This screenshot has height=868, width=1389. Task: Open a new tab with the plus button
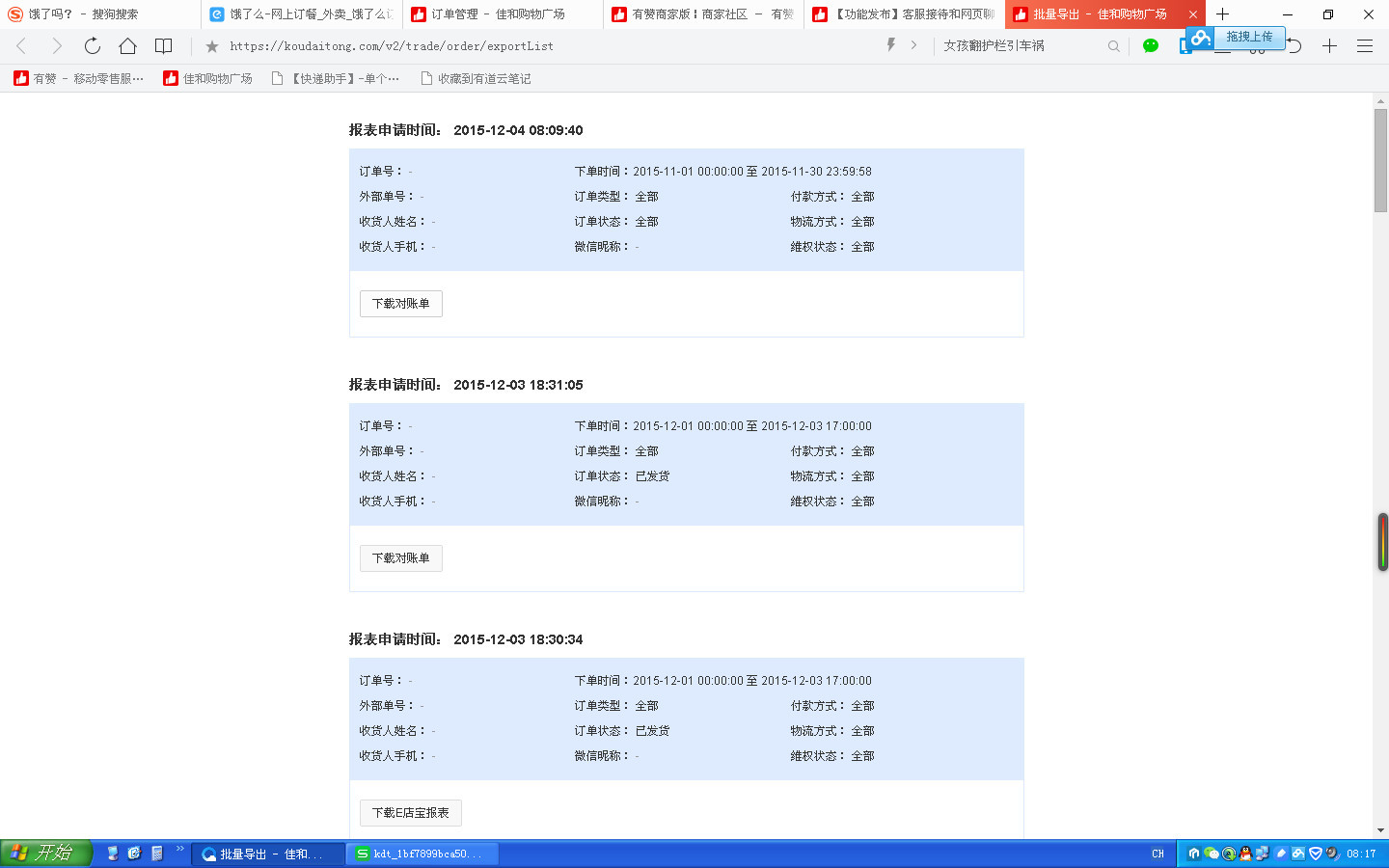click(x=1222, y=14)
